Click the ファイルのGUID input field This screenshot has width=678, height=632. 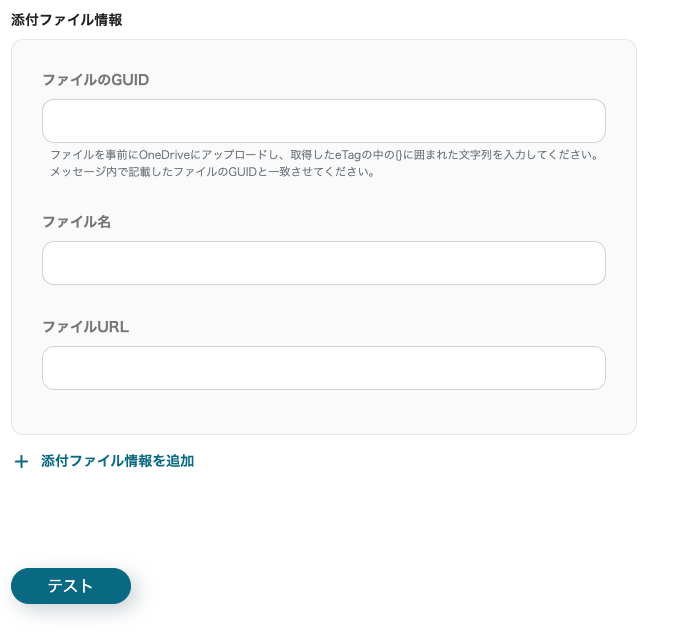point(323,121)
